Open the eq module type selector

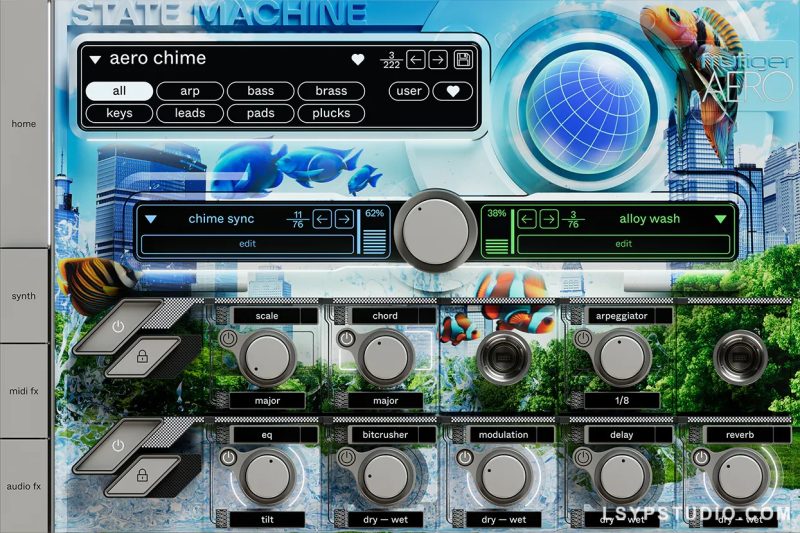(x=276, y=435)
